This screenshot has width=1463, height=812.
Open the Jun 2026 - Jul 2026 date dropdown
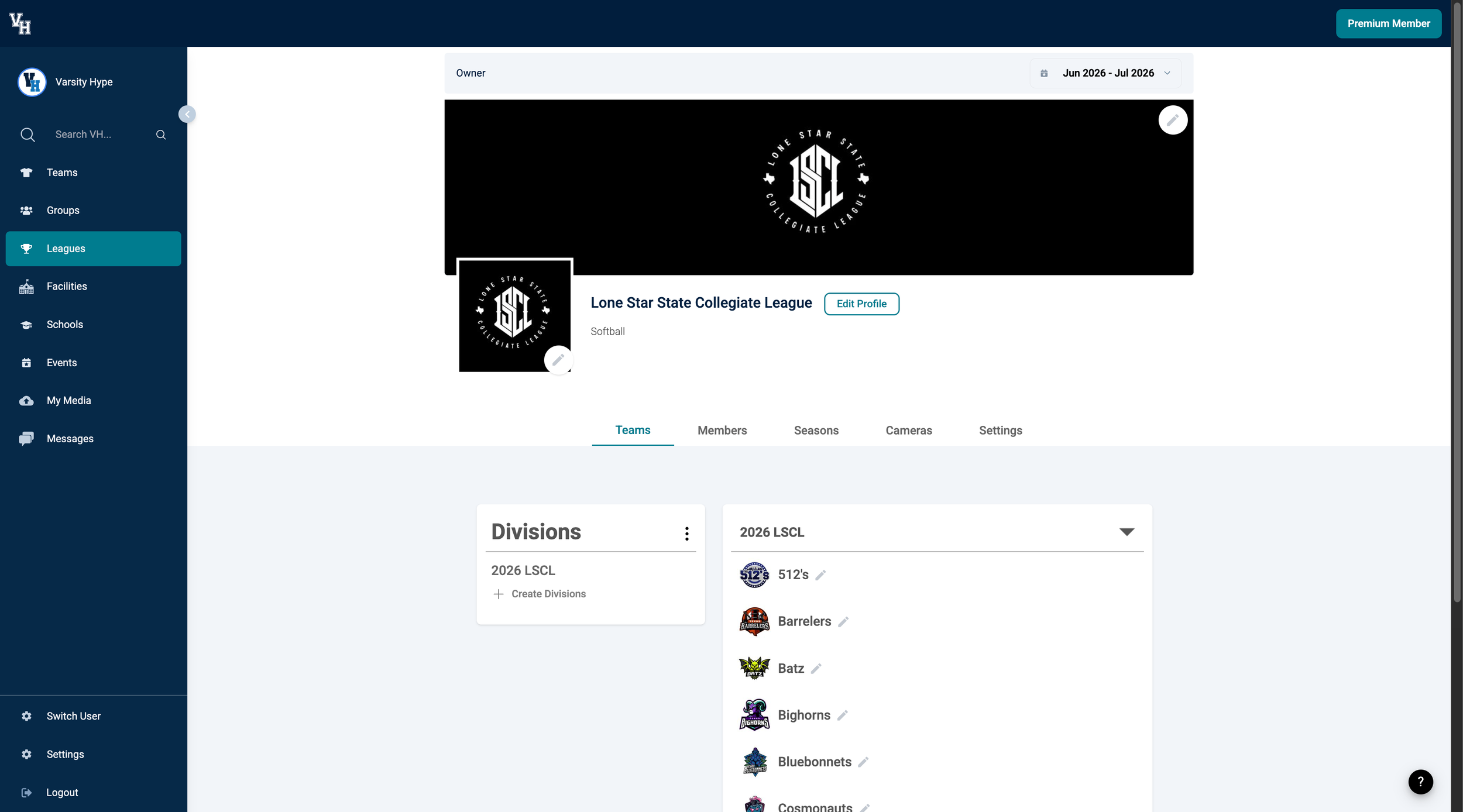[1105, 73]
